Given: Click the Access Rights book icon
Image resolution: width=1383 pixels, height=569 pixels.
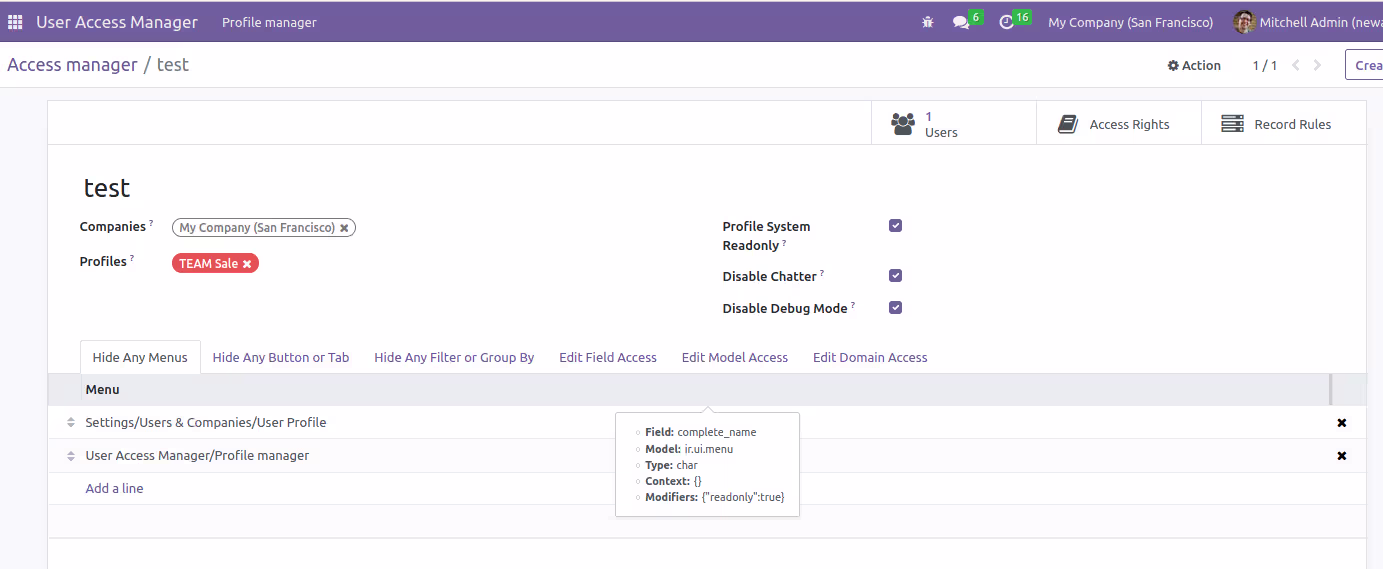Looking at the screenshot, I should coord(1067,124).
